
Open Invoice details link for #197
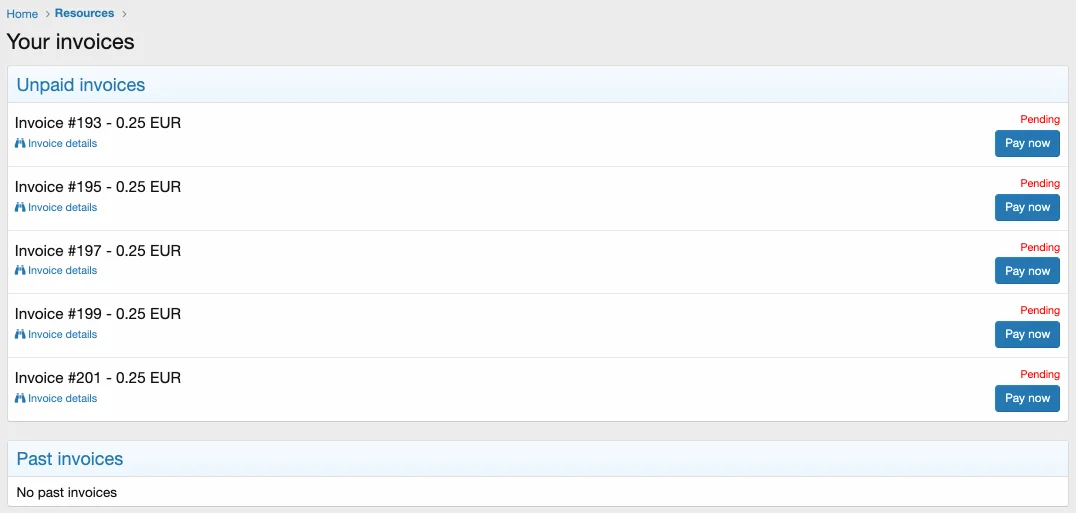click(x=62, y=270)
